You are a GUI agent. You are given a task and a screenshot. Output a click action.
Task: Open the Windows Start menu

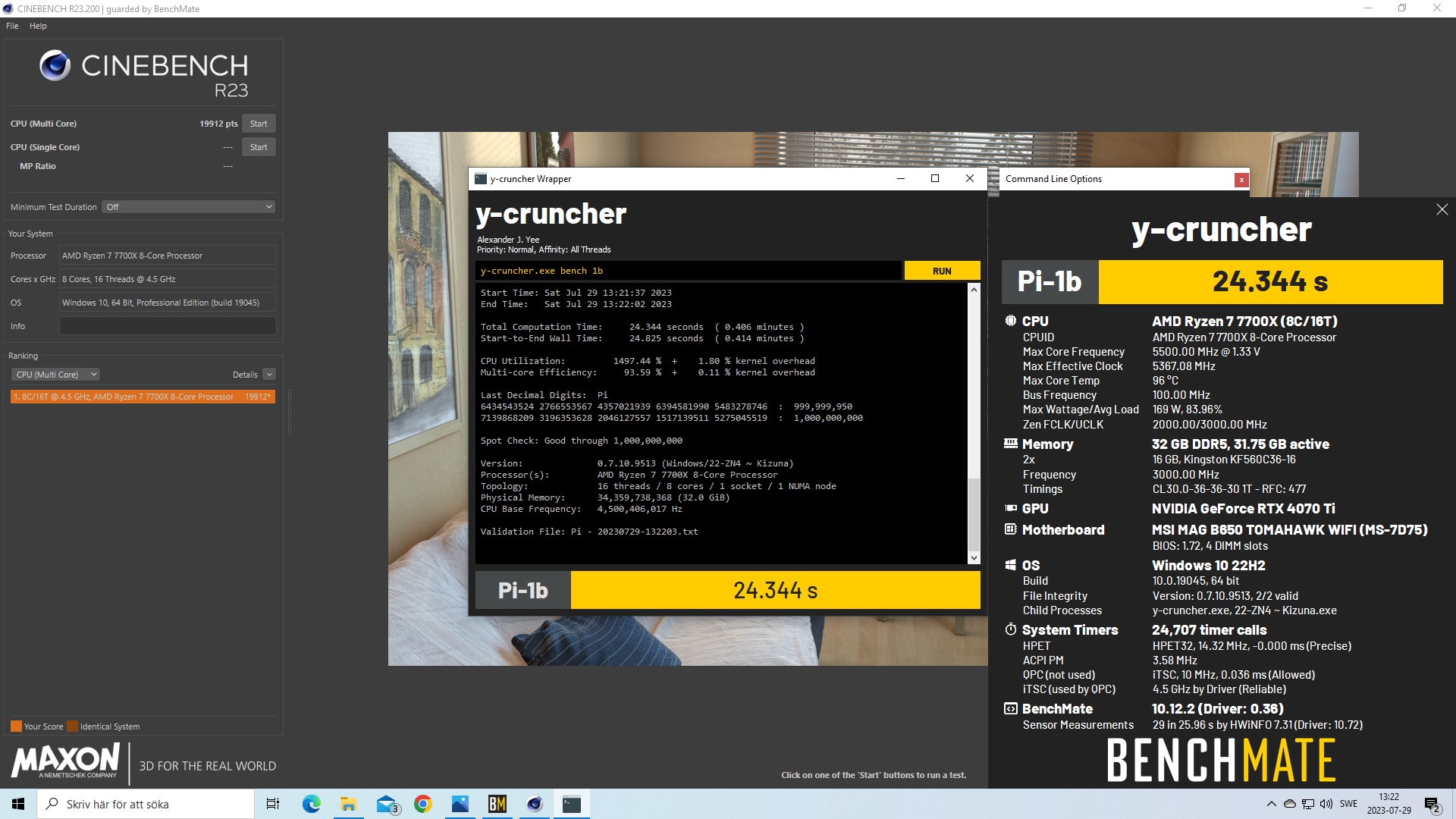coord(18,804)
